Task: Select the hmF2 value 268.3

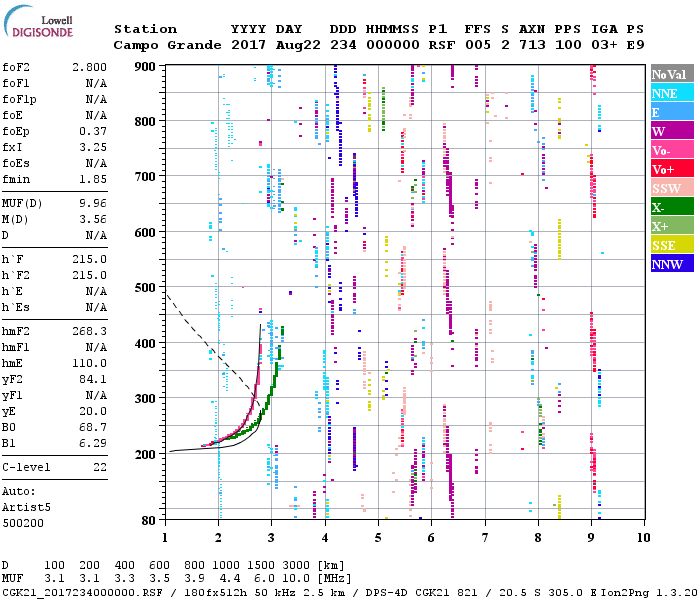Action: click(x=87, y=331)
